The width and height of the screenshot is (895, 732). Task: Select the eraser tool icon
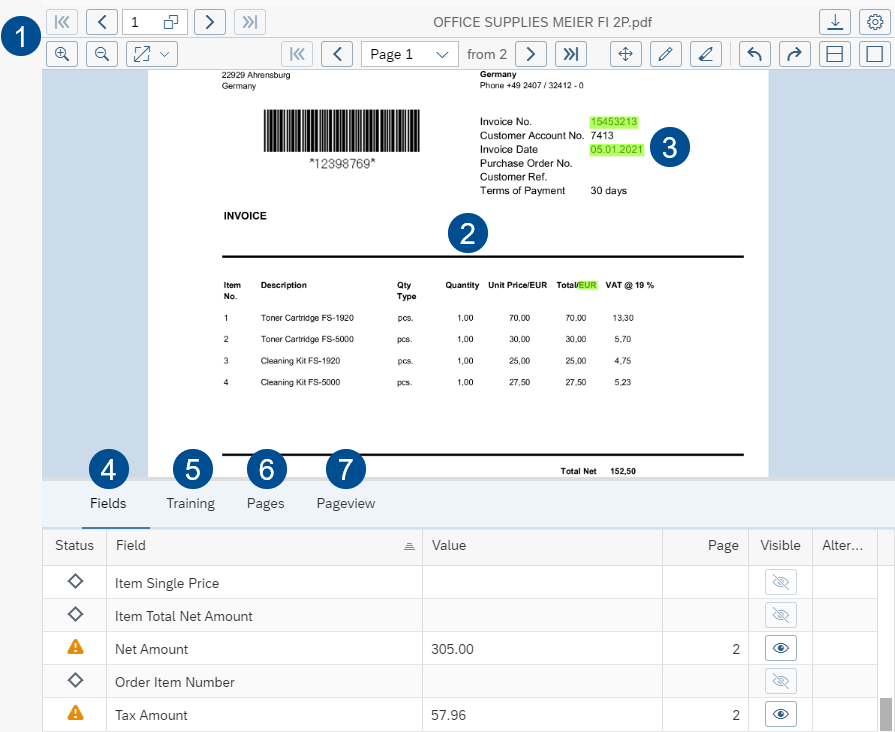tap(706, 54)
